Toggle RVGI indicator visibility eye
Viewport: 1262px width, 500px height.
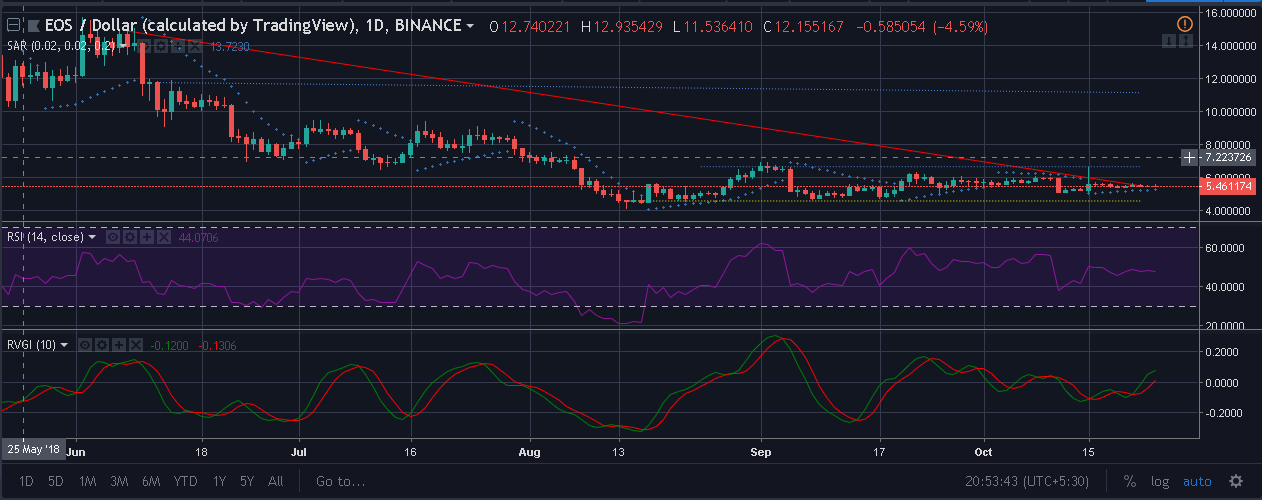tap(85, 345)
